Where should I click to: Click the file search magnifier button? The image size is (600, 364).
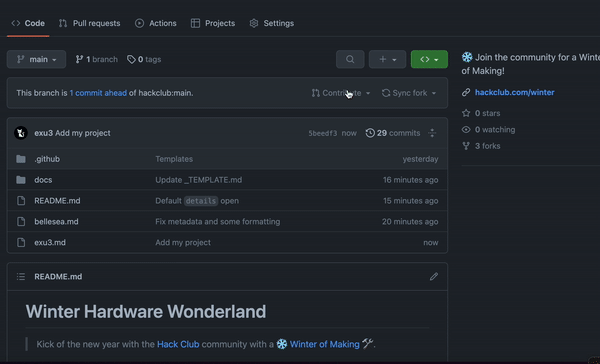[x=350, y=59]
